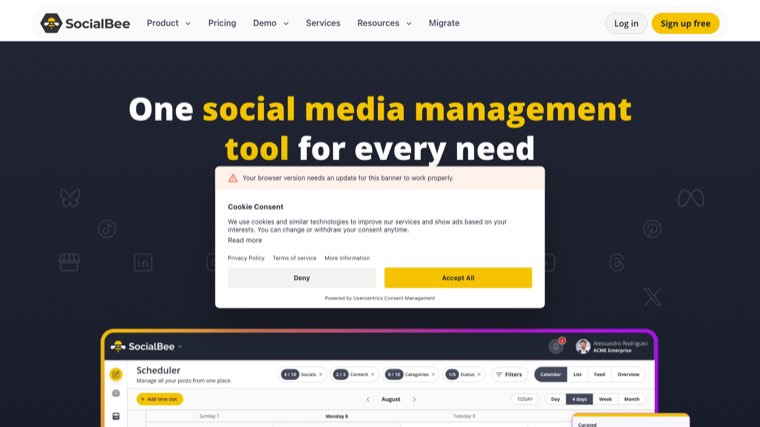The image size is (760, 427).
Task: Open the Migrate page
Action: [x=444, y=23]
